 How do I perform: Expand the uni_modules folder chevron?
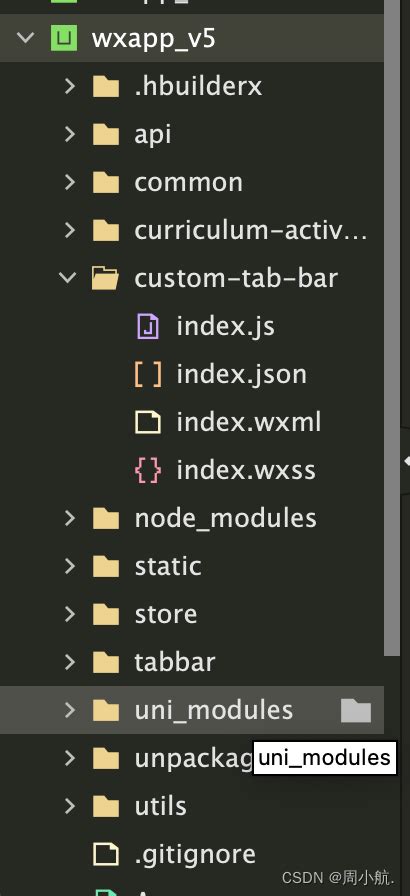point(70,710)
